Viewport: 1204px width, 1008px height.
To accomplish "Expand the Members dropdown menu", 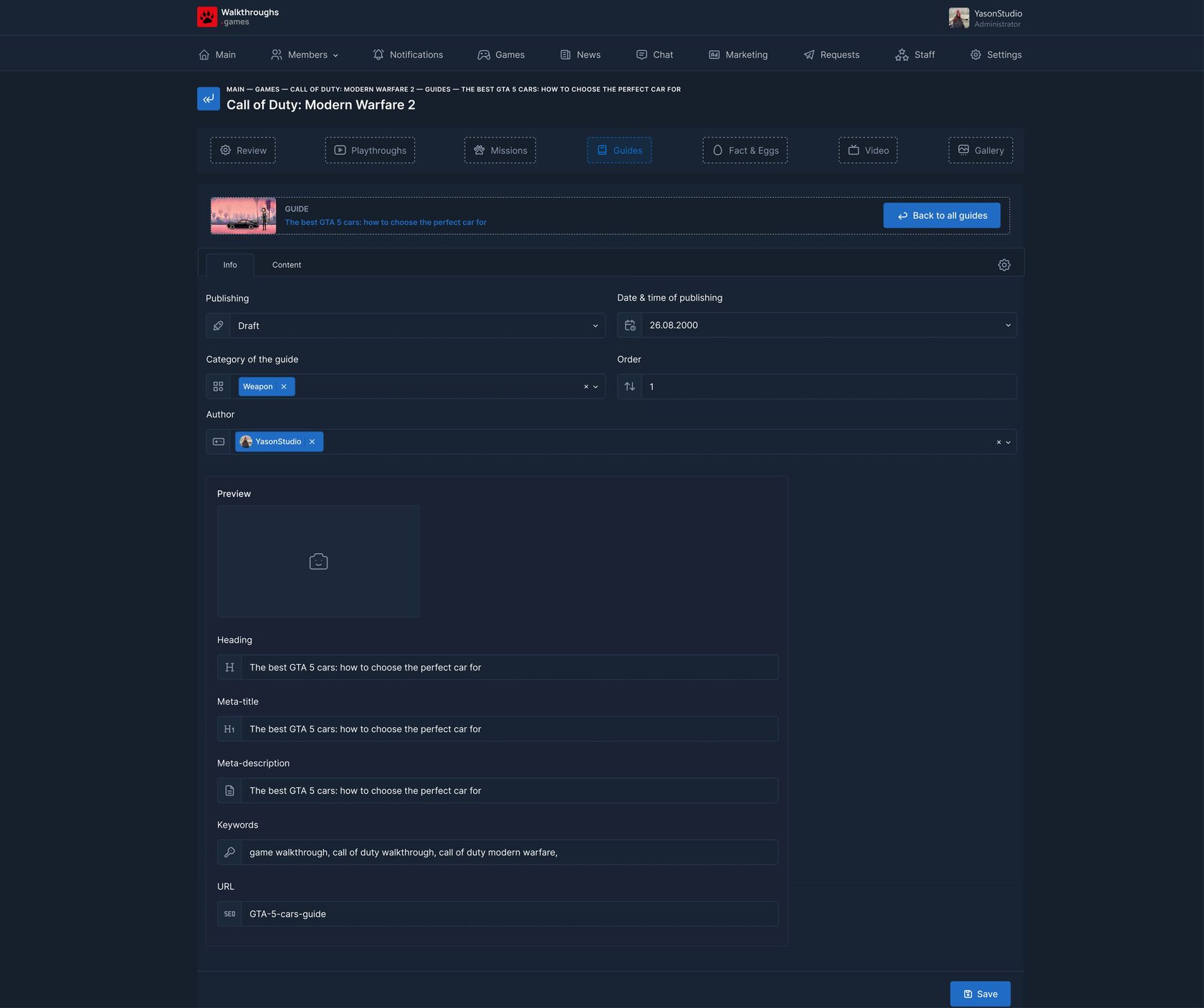I will pos(305,54).
